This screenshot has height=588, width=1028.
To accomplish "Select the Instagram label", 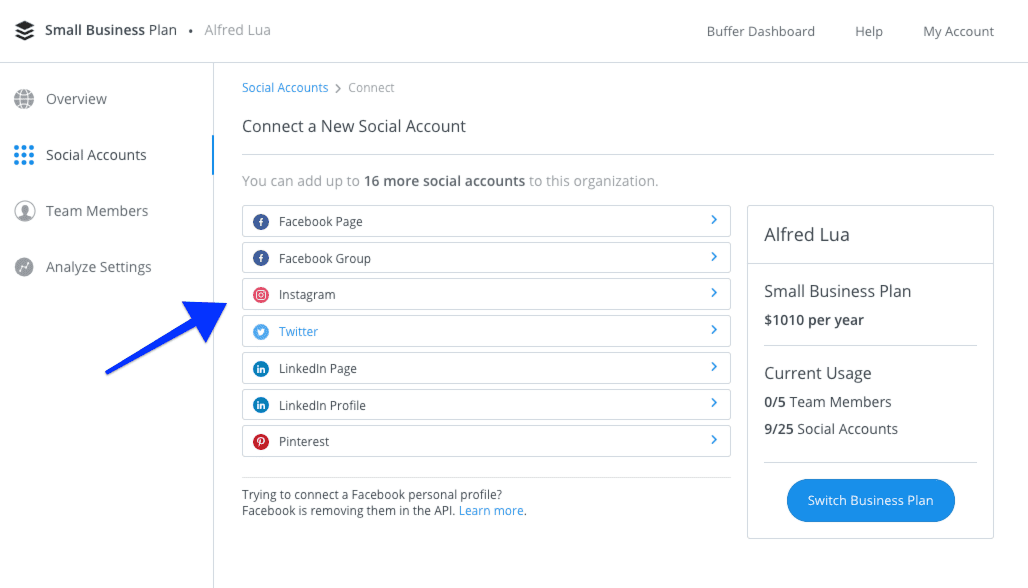I will point(307,295).
